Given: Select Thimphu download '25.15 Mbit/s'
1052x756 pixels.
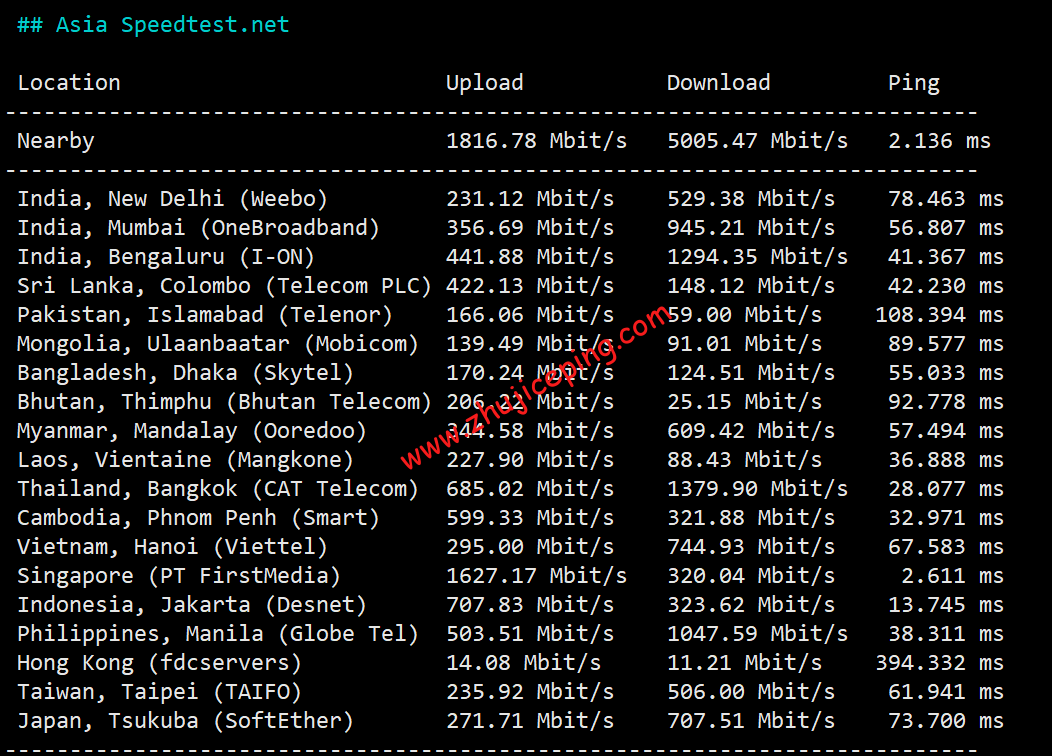Looking at the screenshot, I should [744, 402].
